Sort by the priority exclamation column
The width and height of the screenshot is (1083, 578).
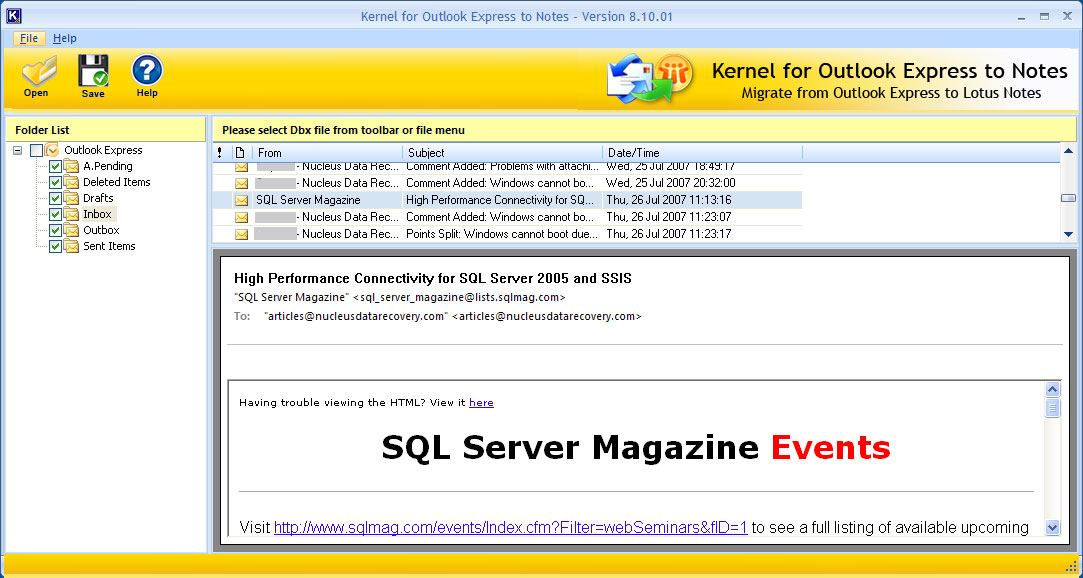point(220,153)
